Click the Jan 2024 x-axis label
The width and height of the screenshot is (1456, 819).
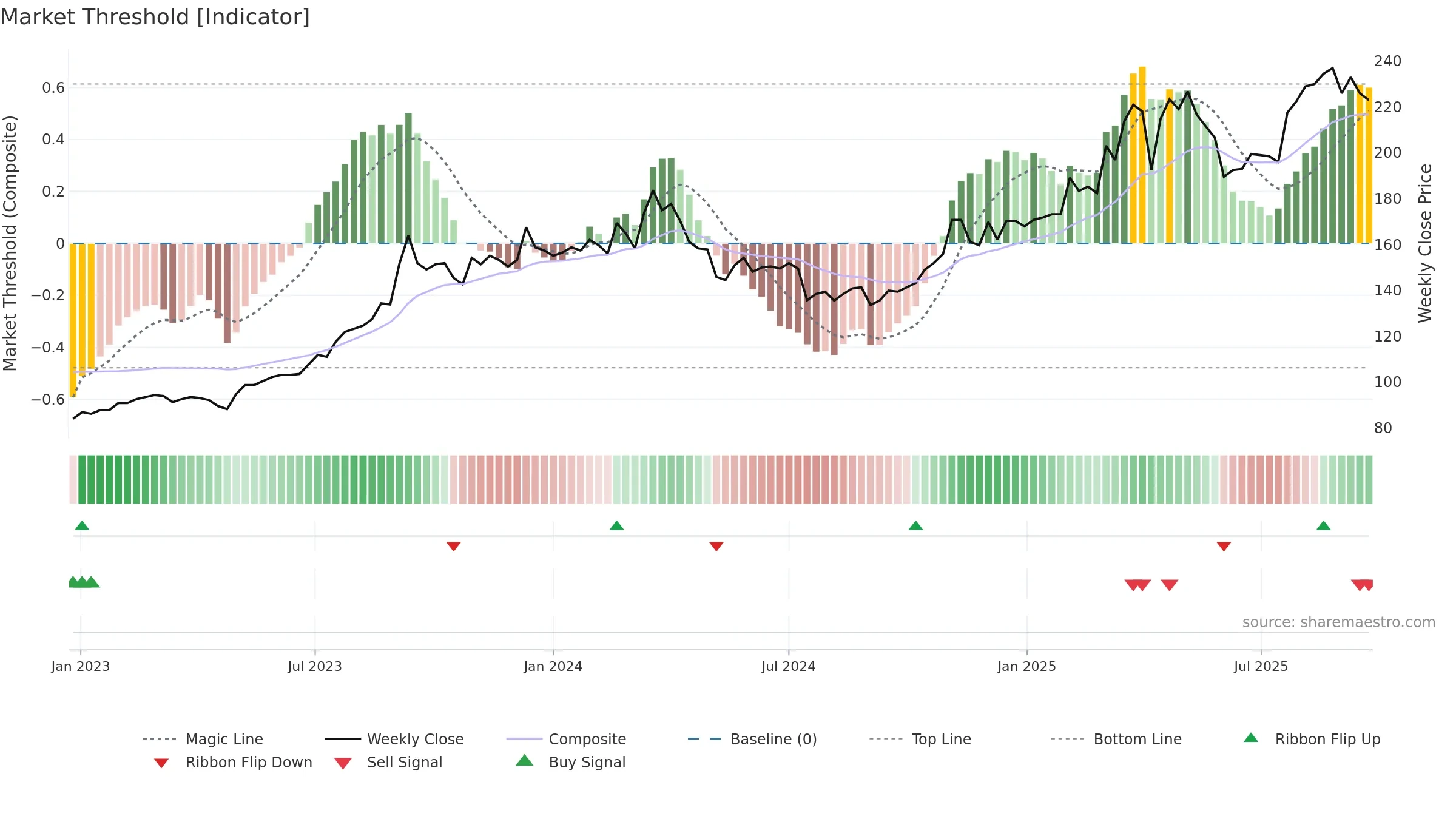point(553,666)
